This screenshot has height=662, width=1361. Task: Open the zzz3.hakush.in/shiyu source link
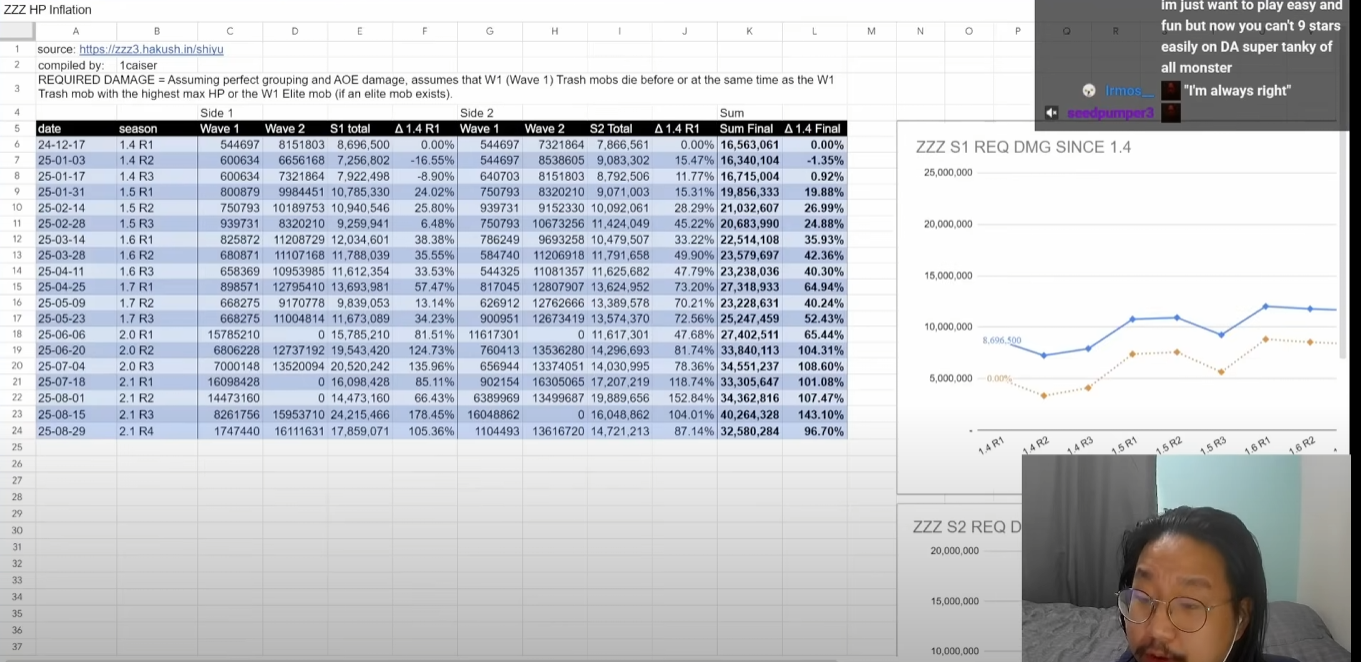pos(151,49)
